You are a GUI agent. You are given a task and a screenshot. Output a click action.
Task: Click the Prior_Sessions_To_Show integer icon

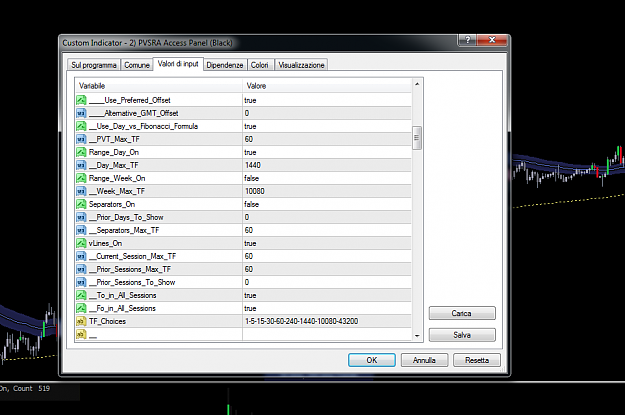coord(81,282)
